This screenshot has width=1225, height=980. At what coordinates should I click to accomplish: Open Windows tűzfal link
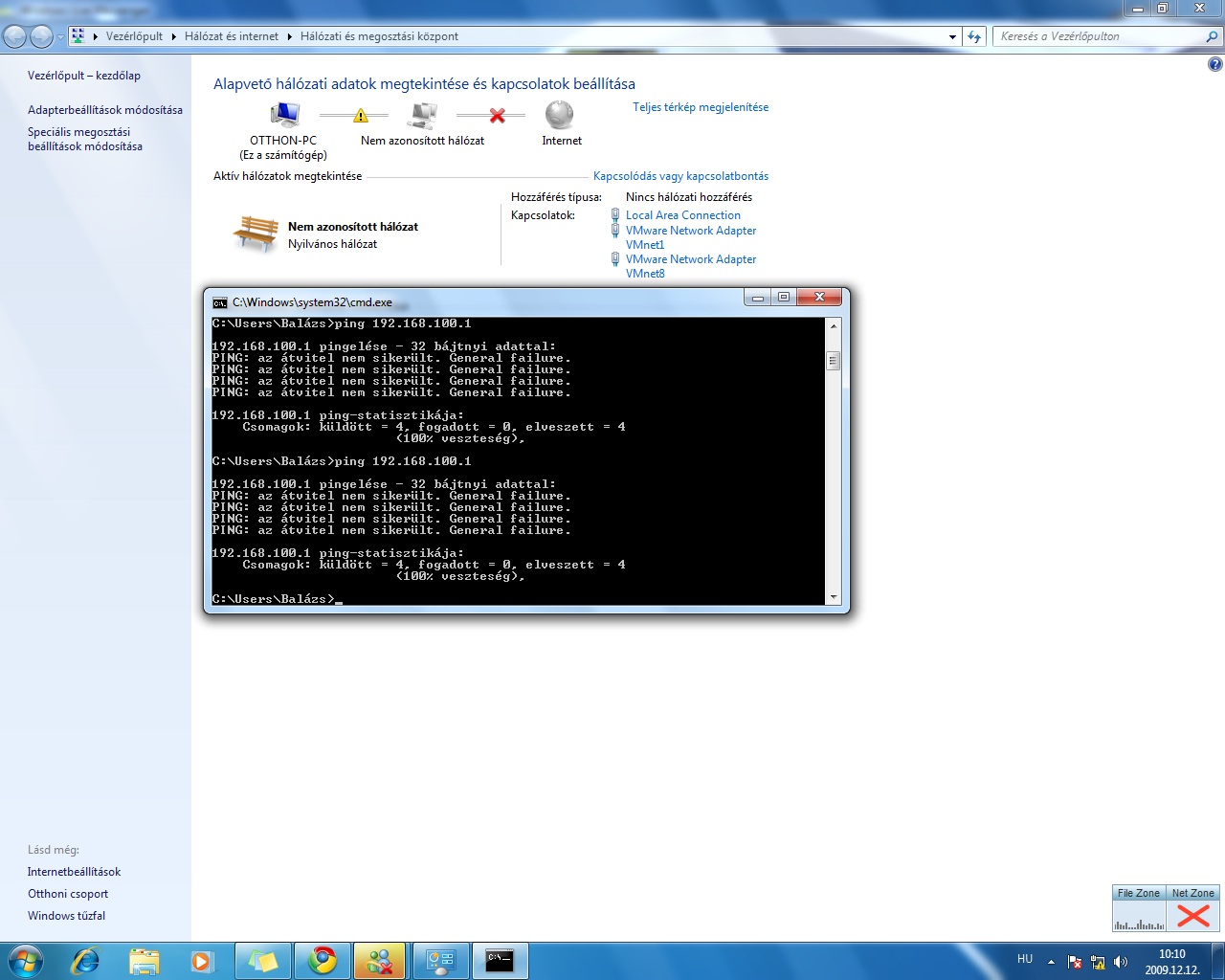(67, 916)
